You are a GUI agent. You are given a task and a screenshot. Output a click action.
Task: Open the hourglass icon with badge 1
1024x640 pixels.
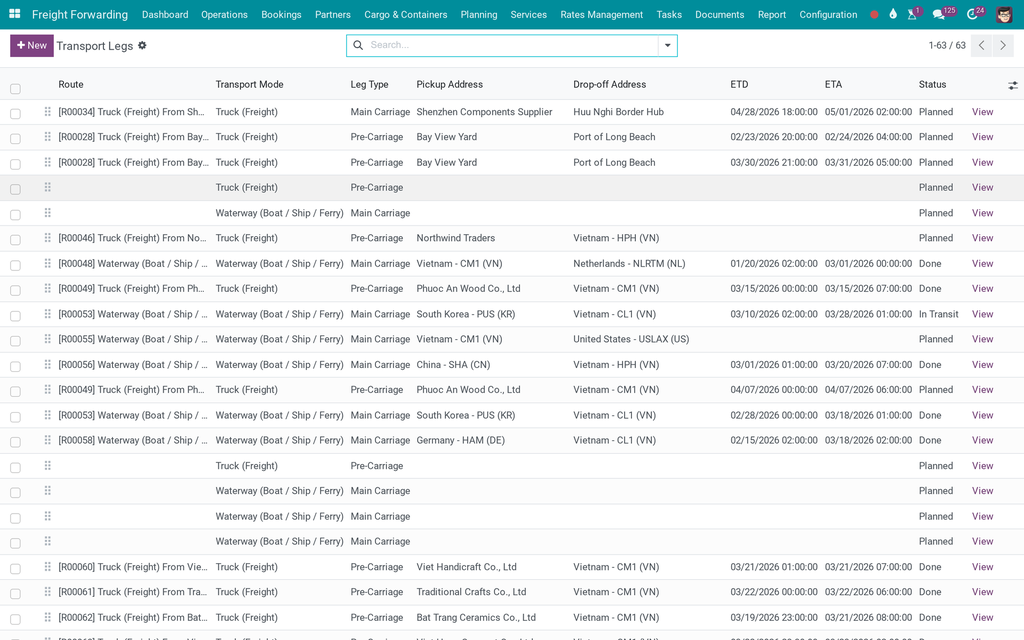[x=914, y=14]
